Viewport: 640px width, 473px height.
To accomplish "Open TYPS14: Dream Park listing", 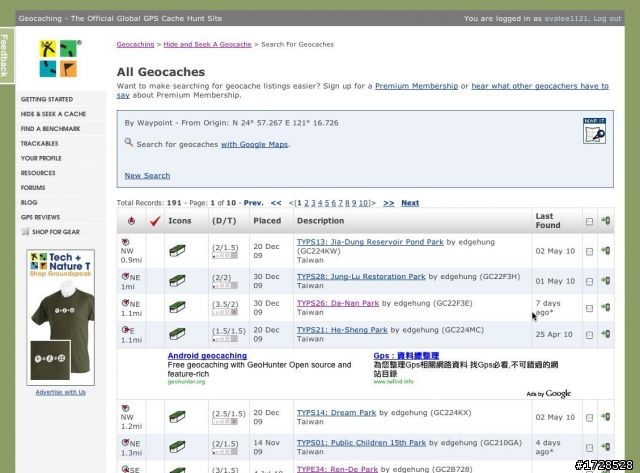I will click(x=336, y=413).
